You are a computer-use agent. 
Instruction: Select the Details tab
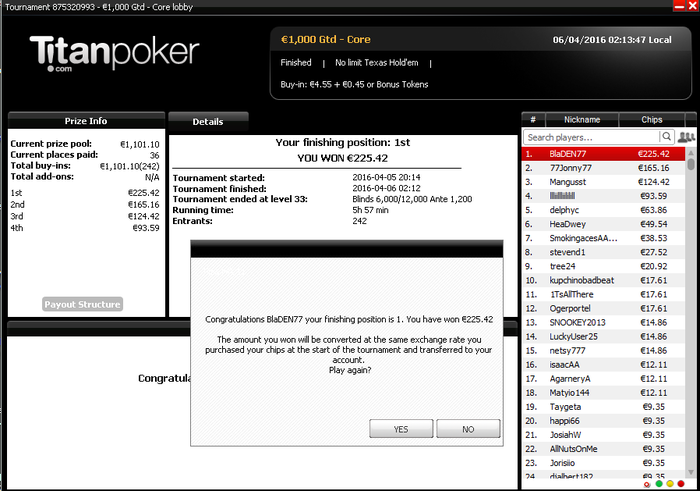(208, 121)
